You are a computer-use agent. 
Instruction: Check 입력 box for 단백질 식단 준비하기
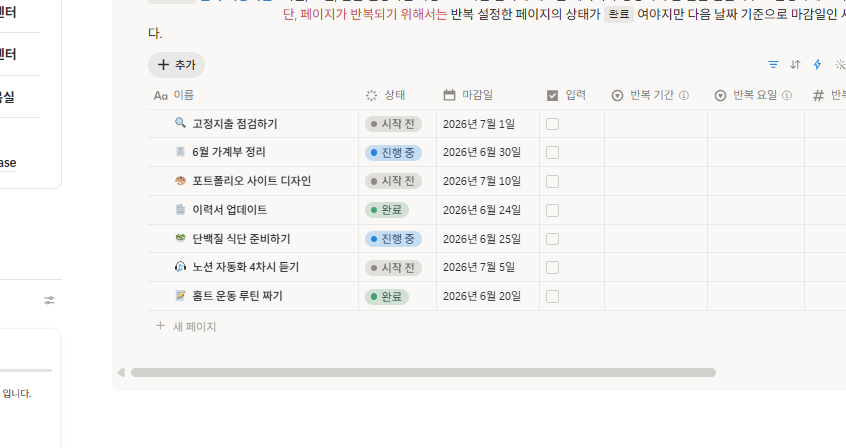[x=552, y=239]
